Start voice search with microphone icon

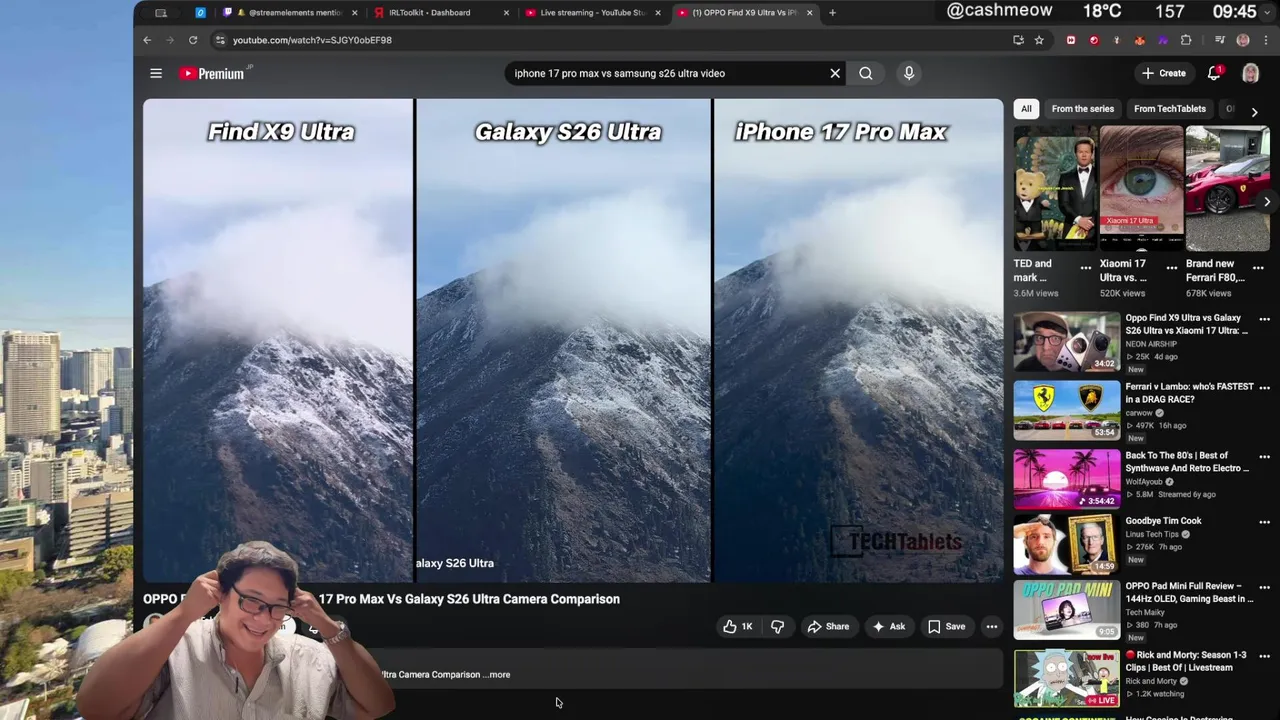click(909, 73)
